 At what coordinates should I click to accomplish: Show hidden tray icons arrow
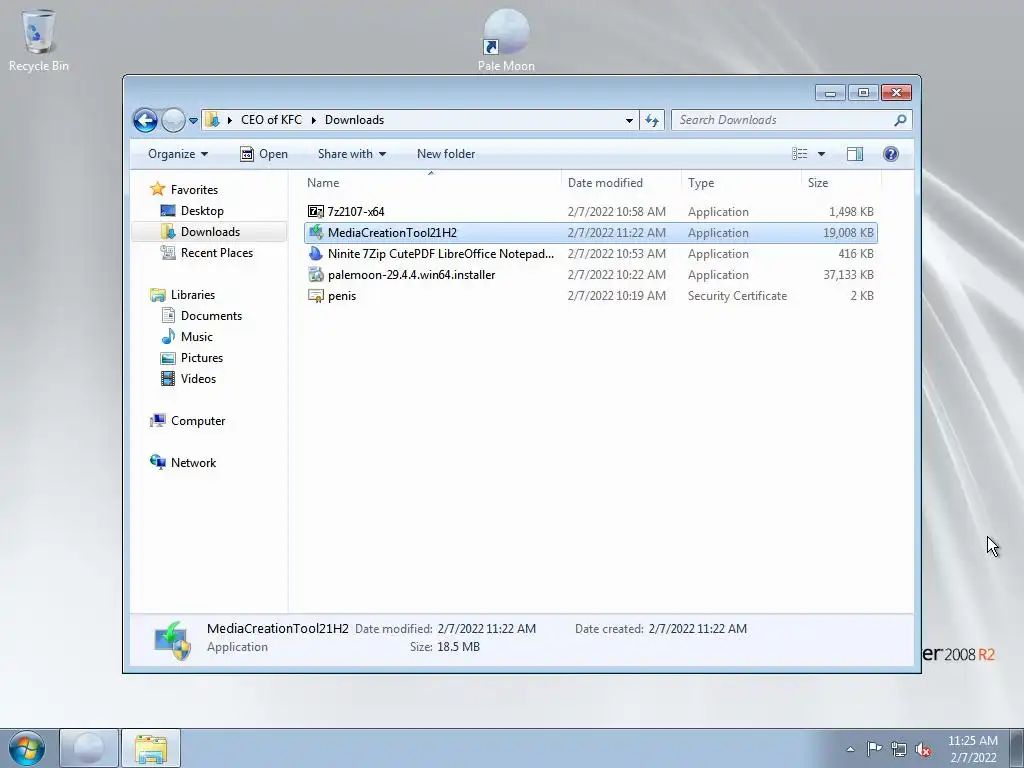point(850,749)
